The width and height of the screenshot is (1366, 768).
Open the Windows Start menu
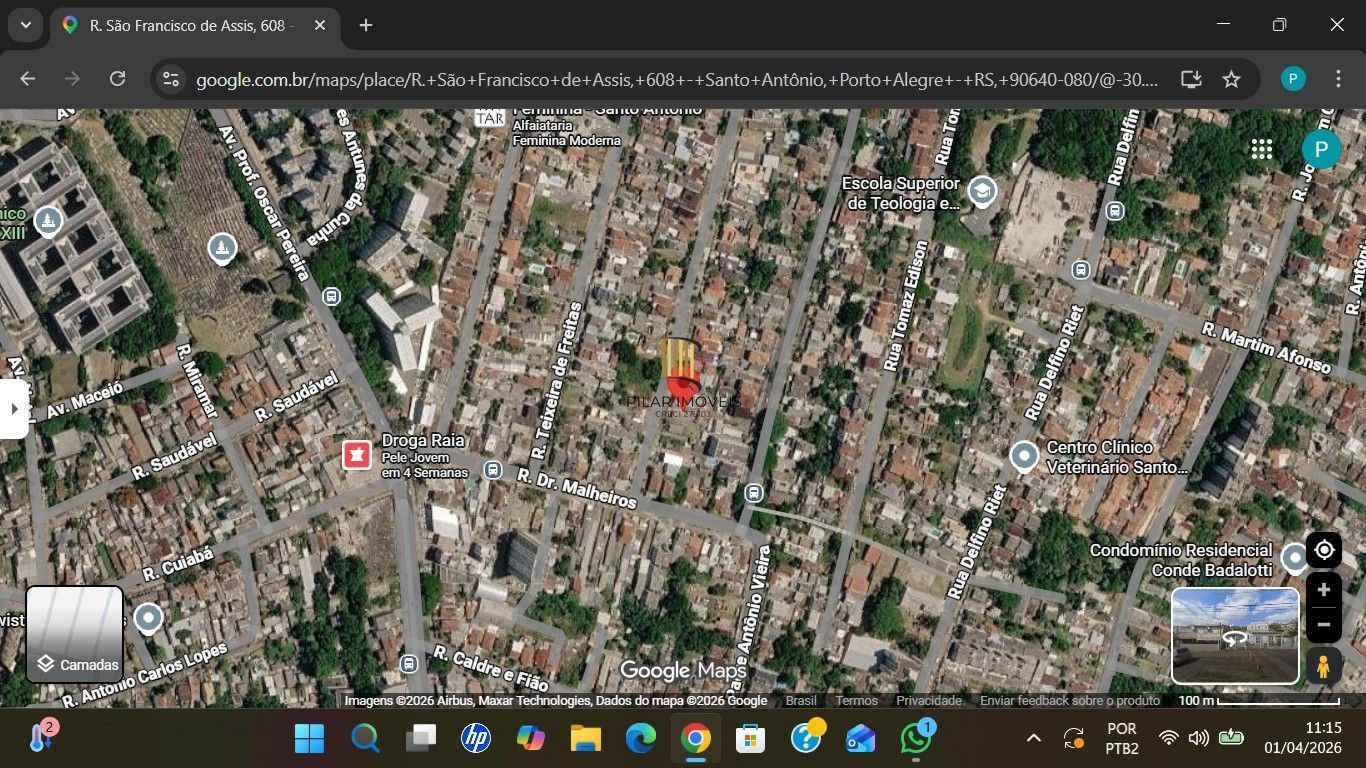tap(309, 740)
